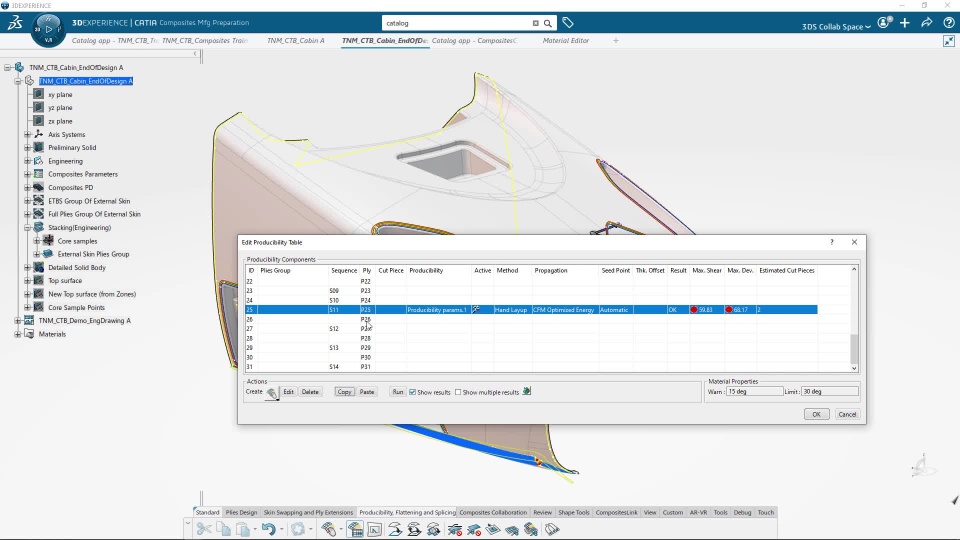Open dropdown arrow next to Undo tool
960x540 pixels.
click(282, 530)
